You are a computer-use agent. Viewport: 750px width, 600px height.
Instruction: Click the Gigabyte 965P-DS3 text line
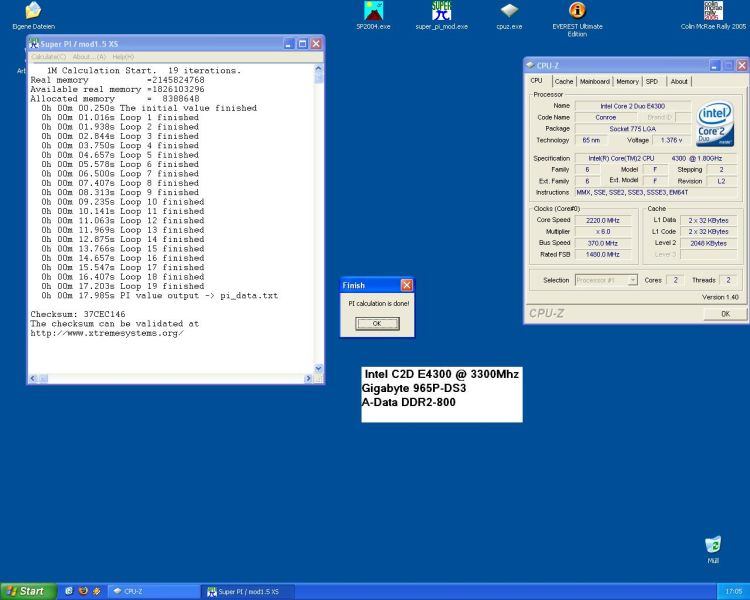tap(414, 388)
